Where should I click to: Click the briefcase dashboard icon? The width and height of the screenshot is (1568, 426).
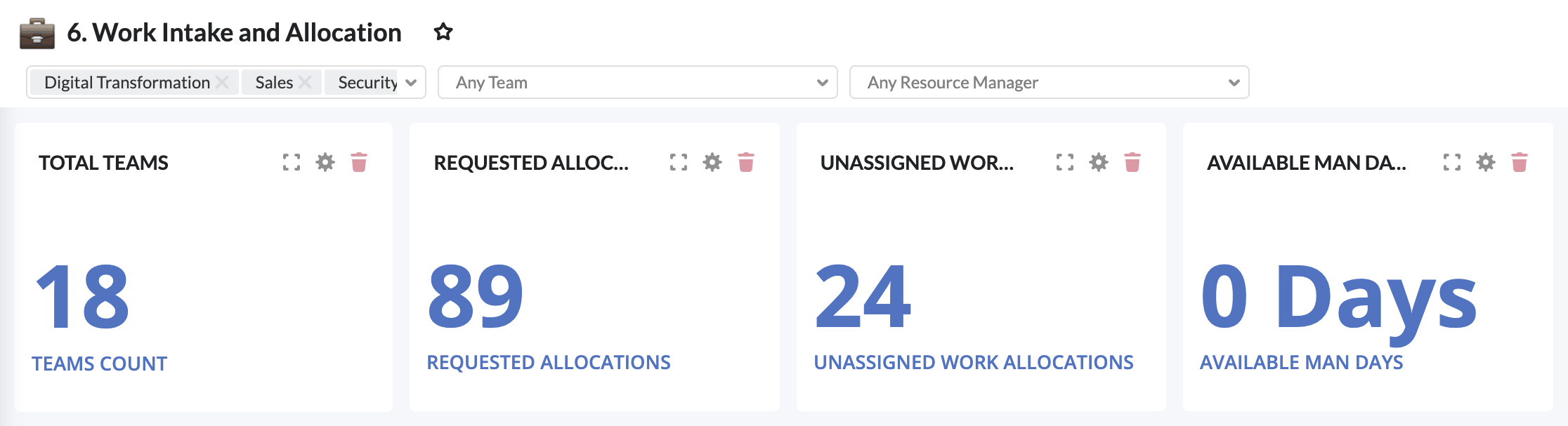click(37, 33)
